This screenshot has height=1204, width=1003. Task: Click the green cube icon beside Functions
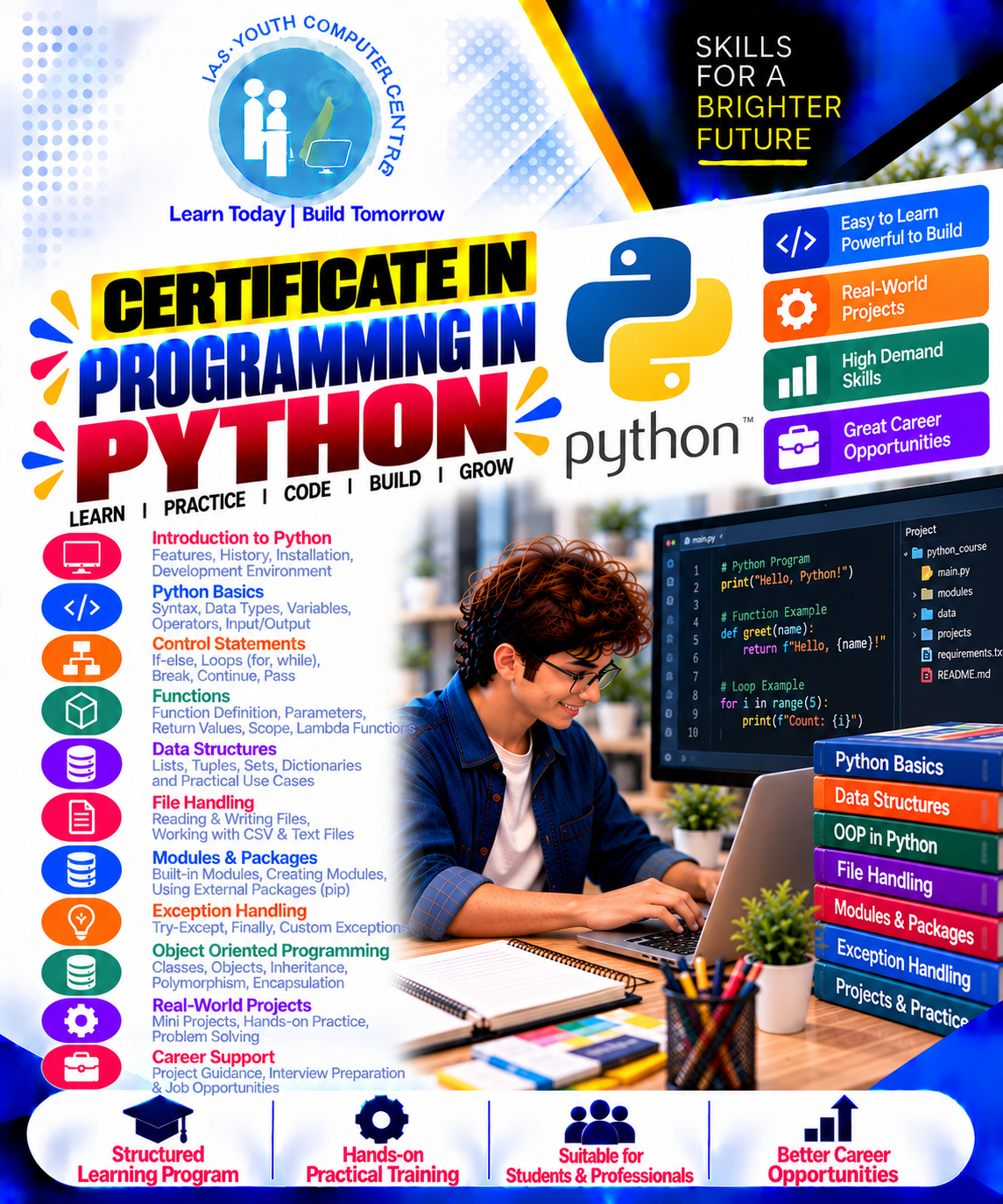81,712
